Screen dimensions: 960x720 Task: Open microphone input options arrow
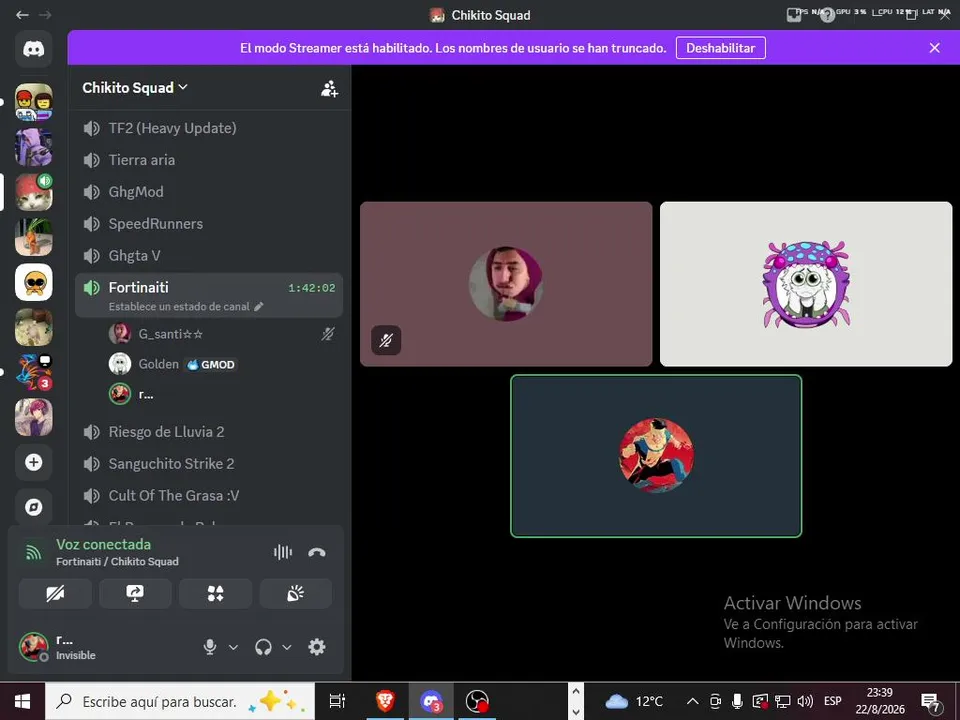(233, 647)
